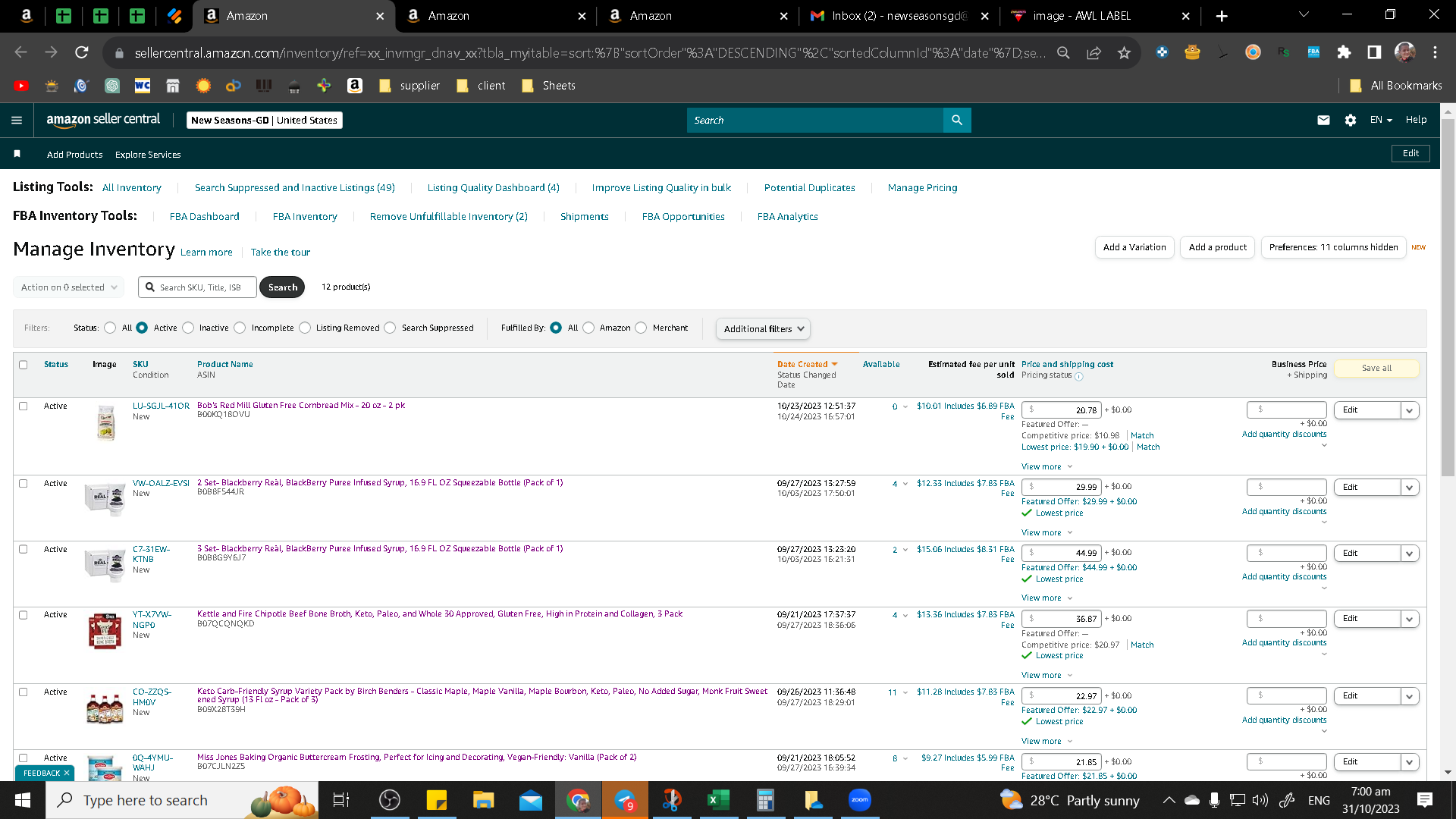Open Windows Start menu
1456x819 pixels.
pyautogui.click(x=23, y=800)
